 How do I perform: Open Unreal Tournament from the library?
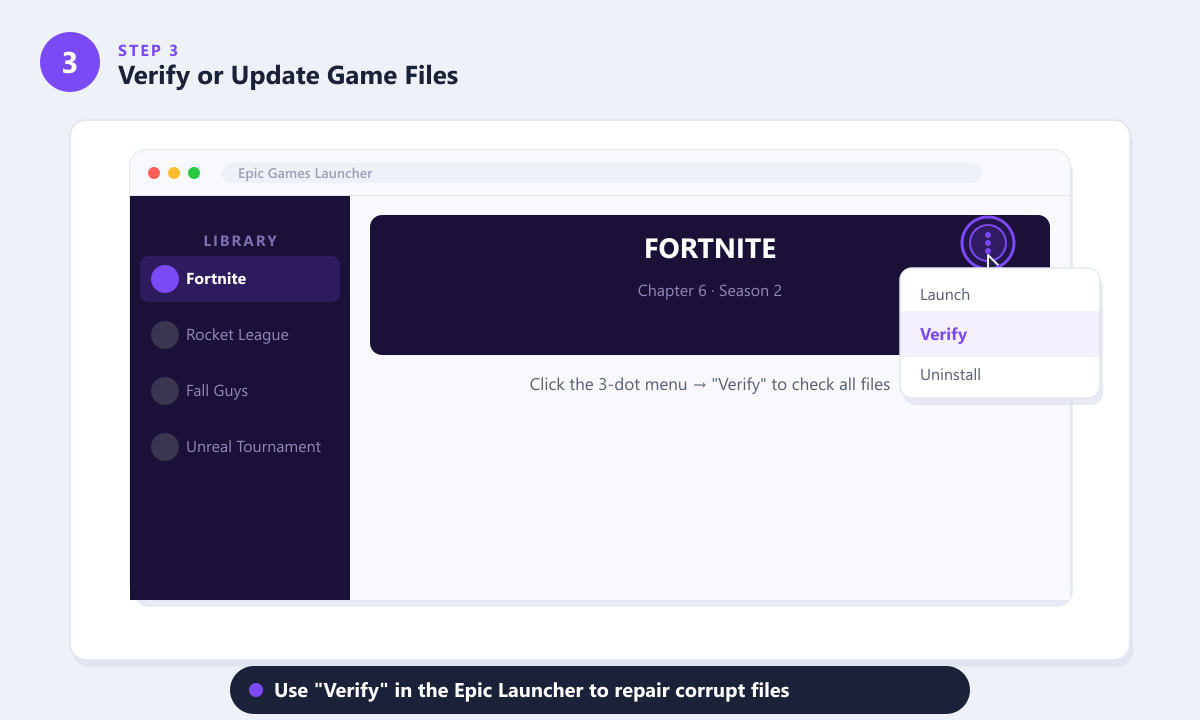[240, 447]
